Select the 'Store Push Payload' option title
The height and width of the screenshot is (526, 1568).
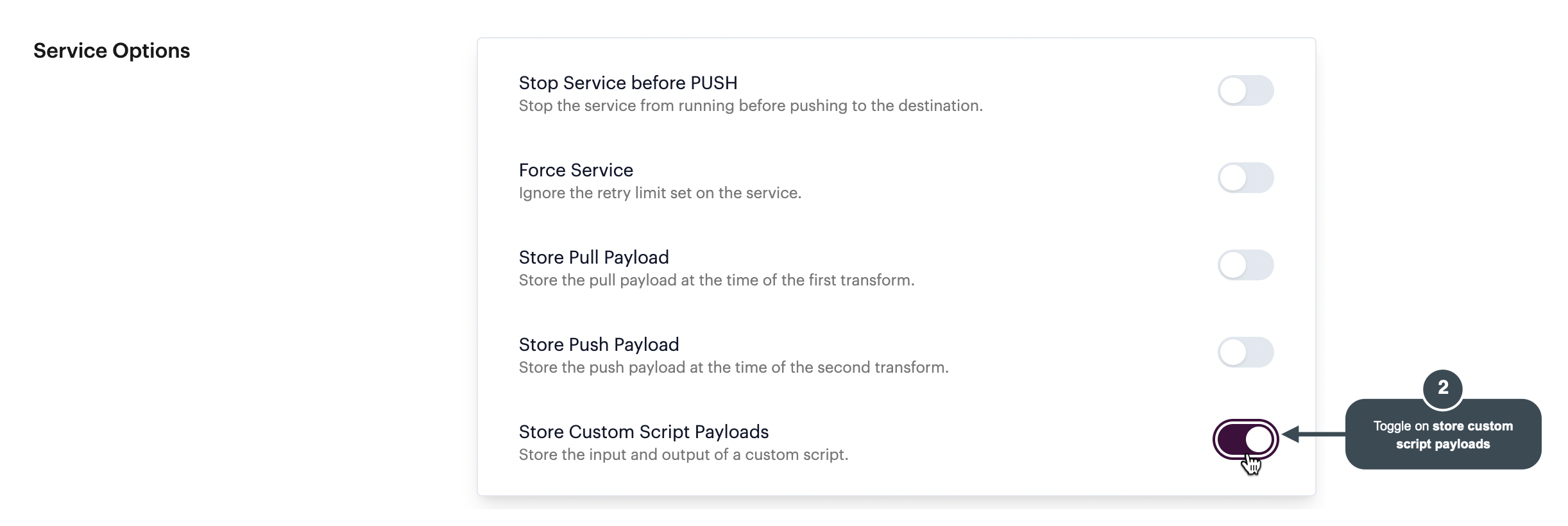(x=599, y=344)
